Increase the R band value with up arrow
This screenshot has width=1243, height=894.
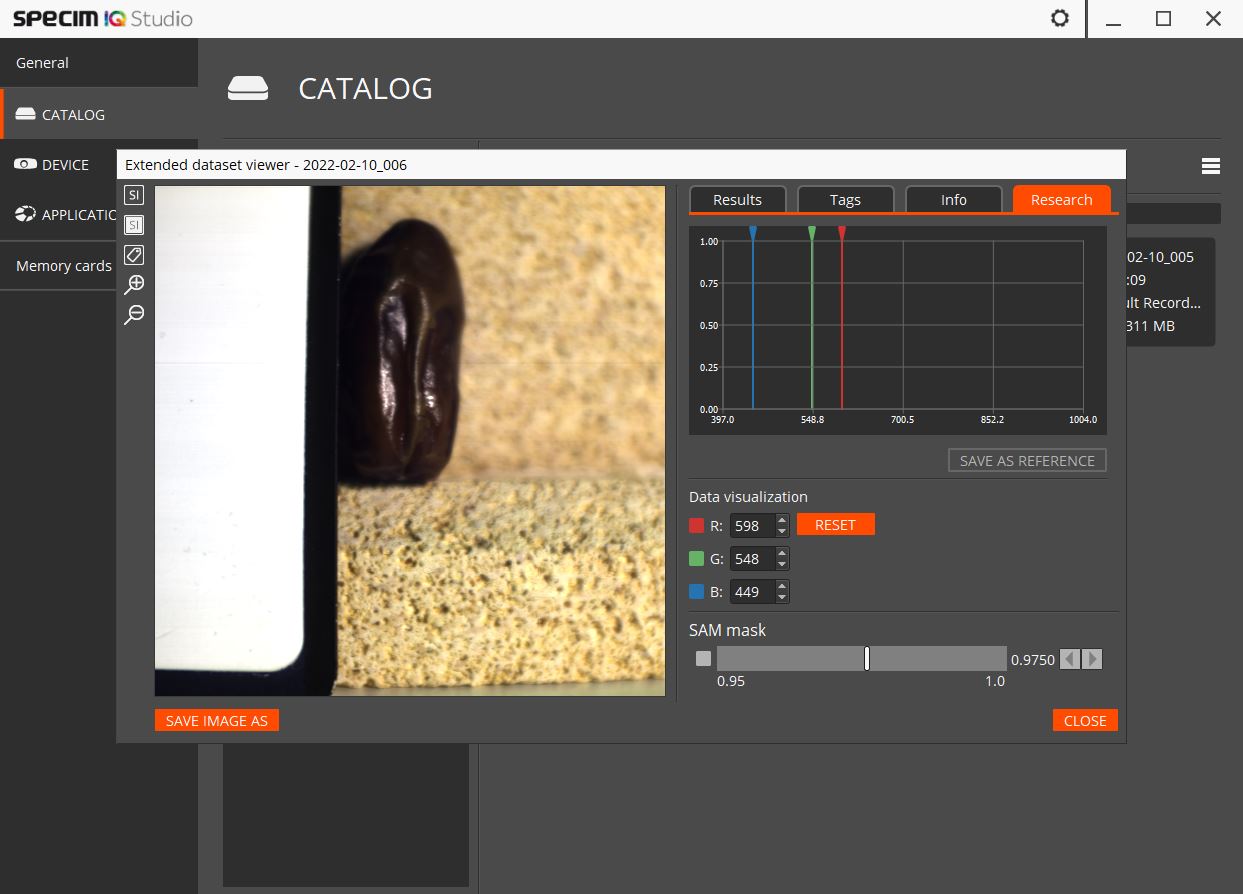click(782, 520)
